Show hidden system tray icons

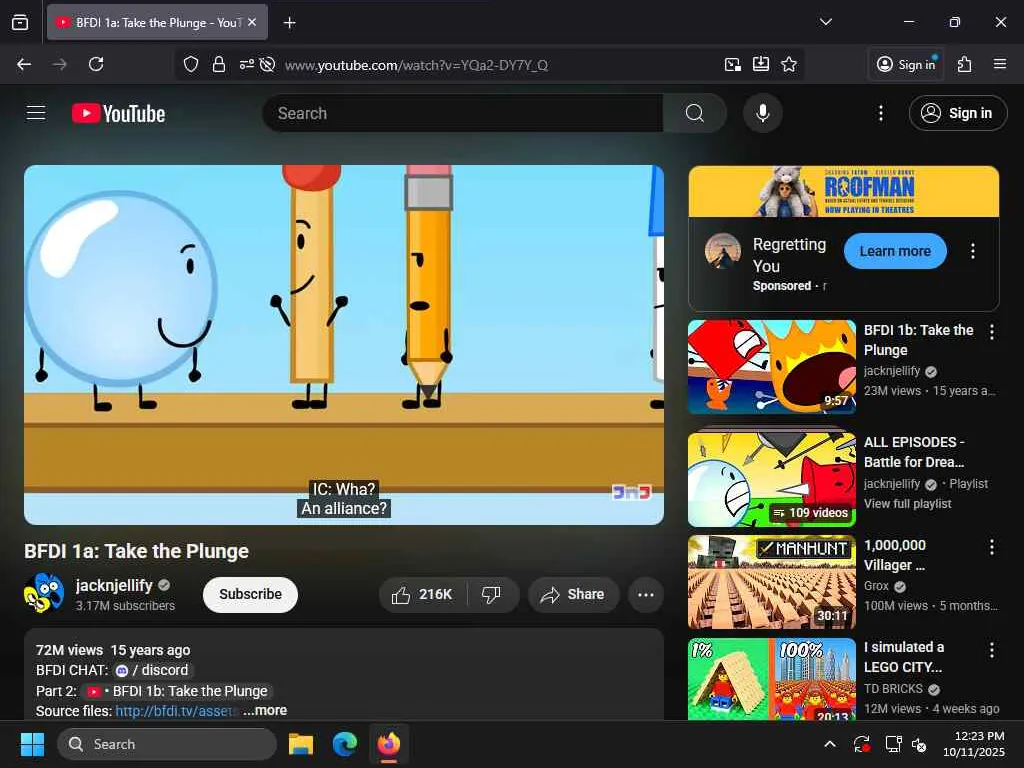[x=829, y=744]
